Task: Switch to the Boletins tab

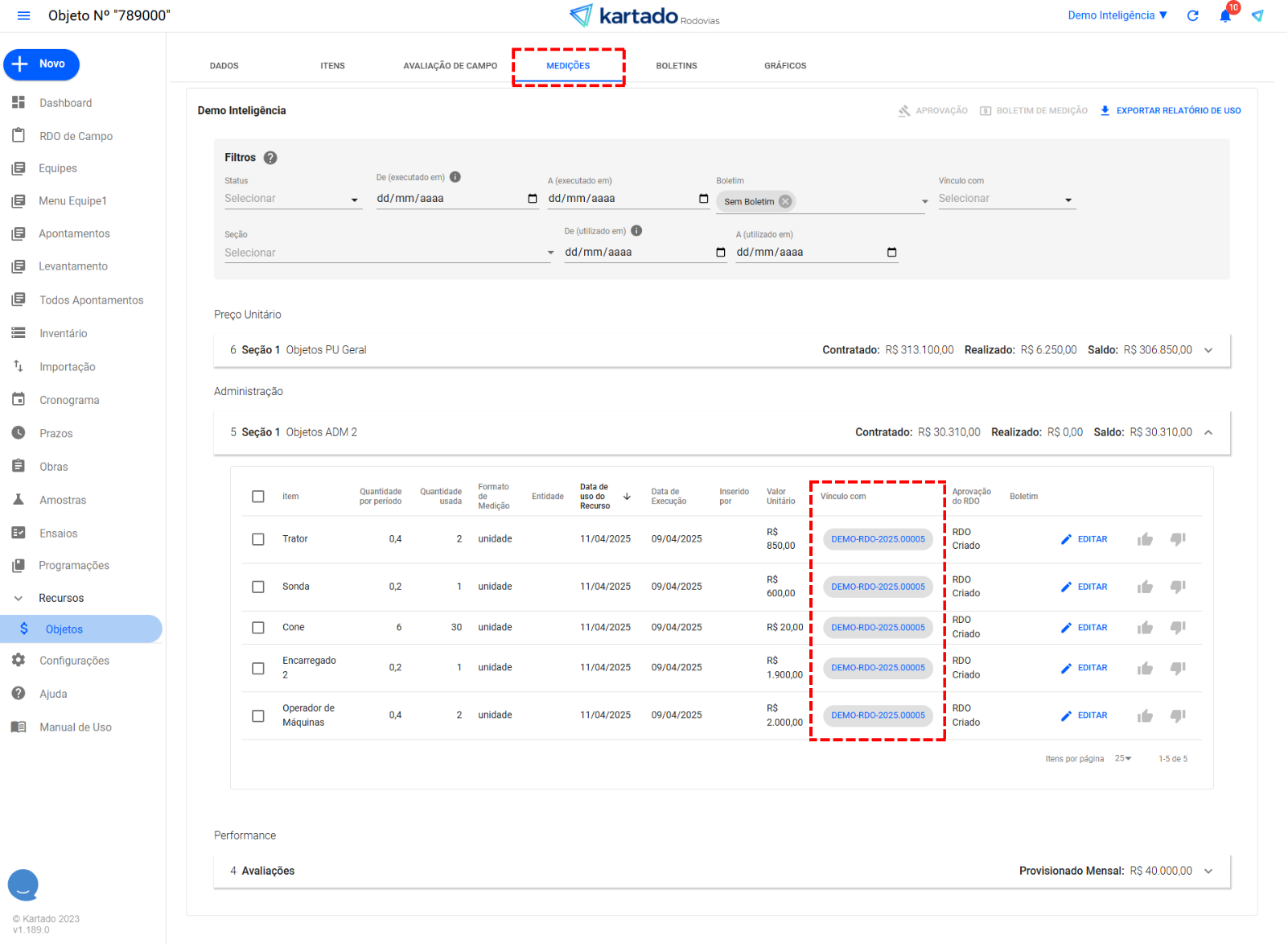Action: [x=676, y=66]
